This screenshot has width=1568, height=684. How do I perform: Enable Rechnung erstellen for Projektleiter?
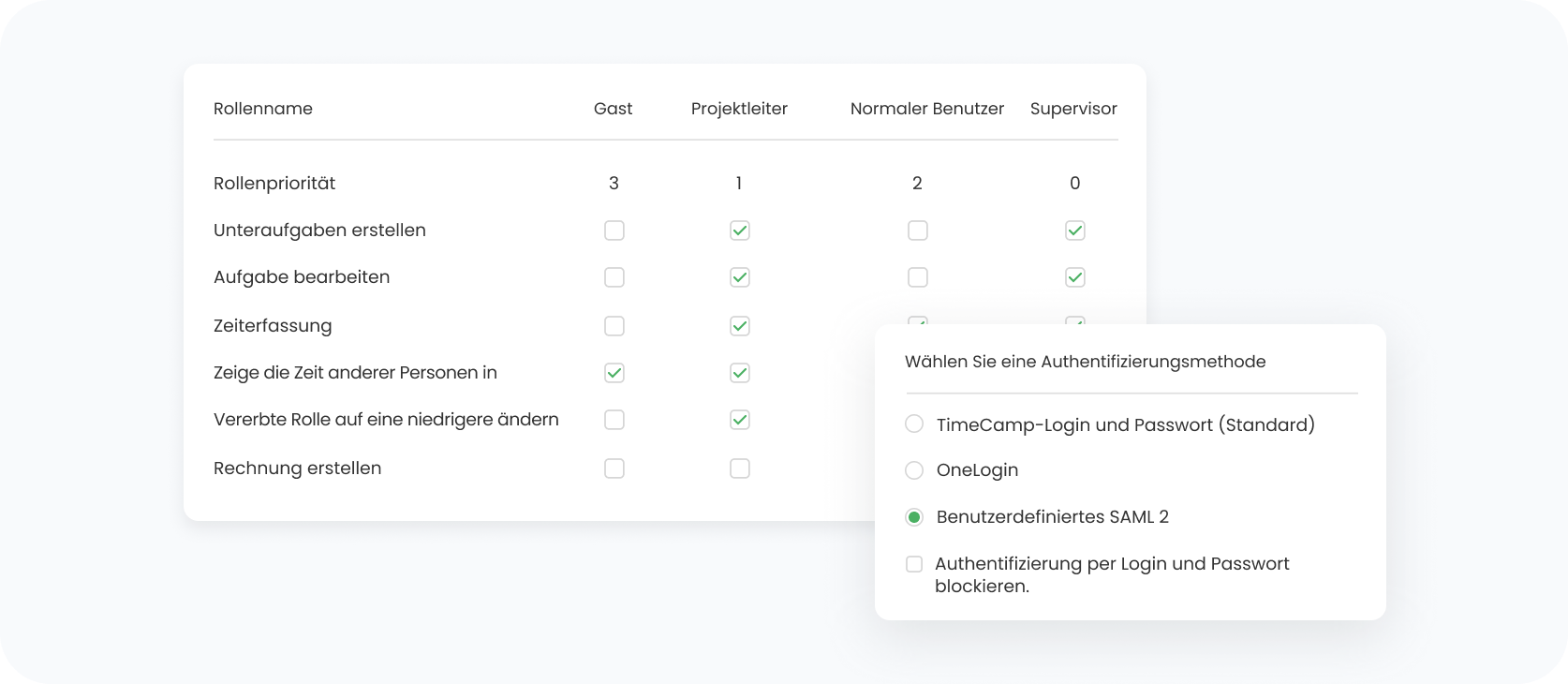coord(739,468)
